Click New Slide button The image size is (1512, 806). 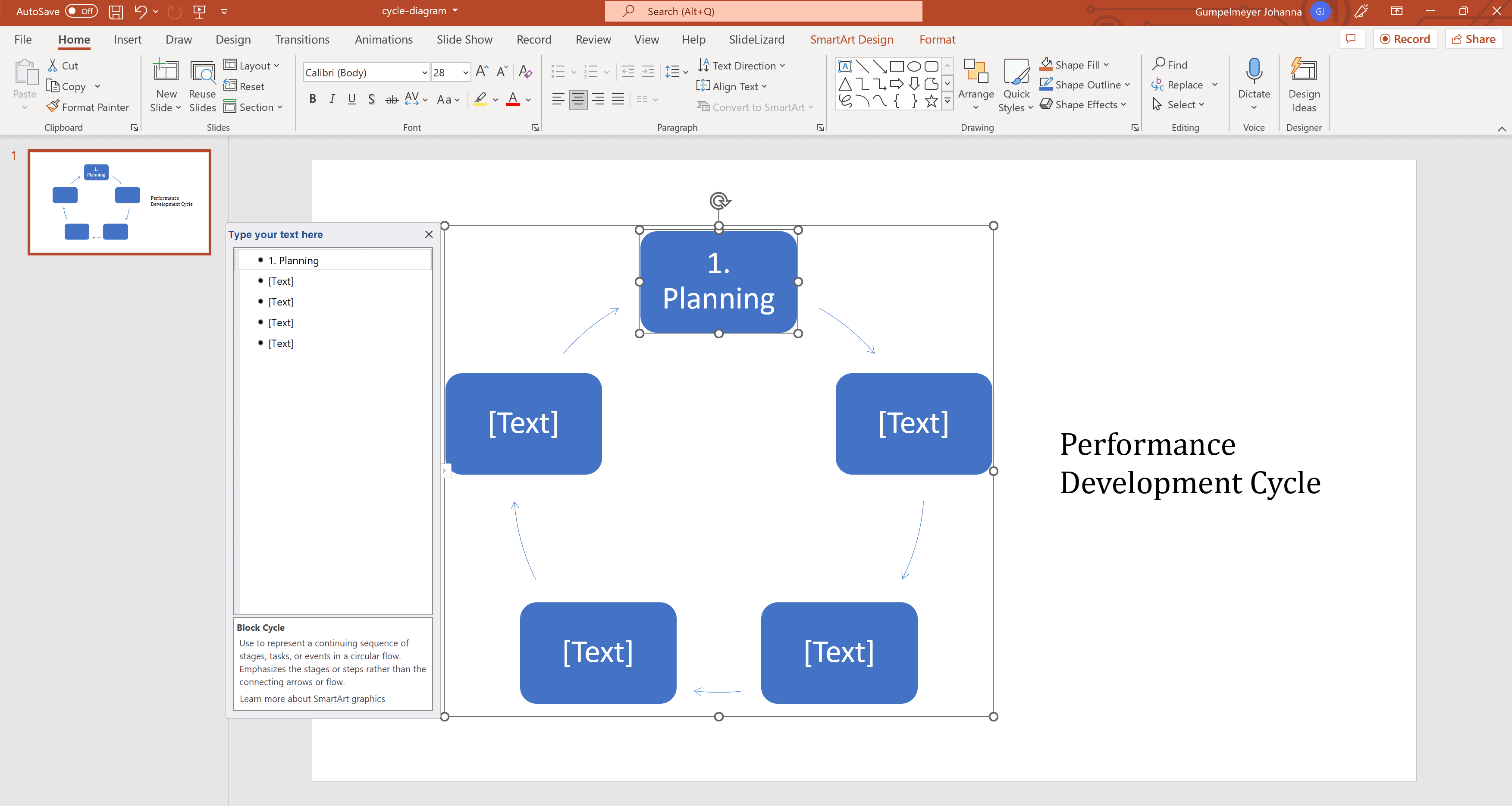click(x=166, y=86)
